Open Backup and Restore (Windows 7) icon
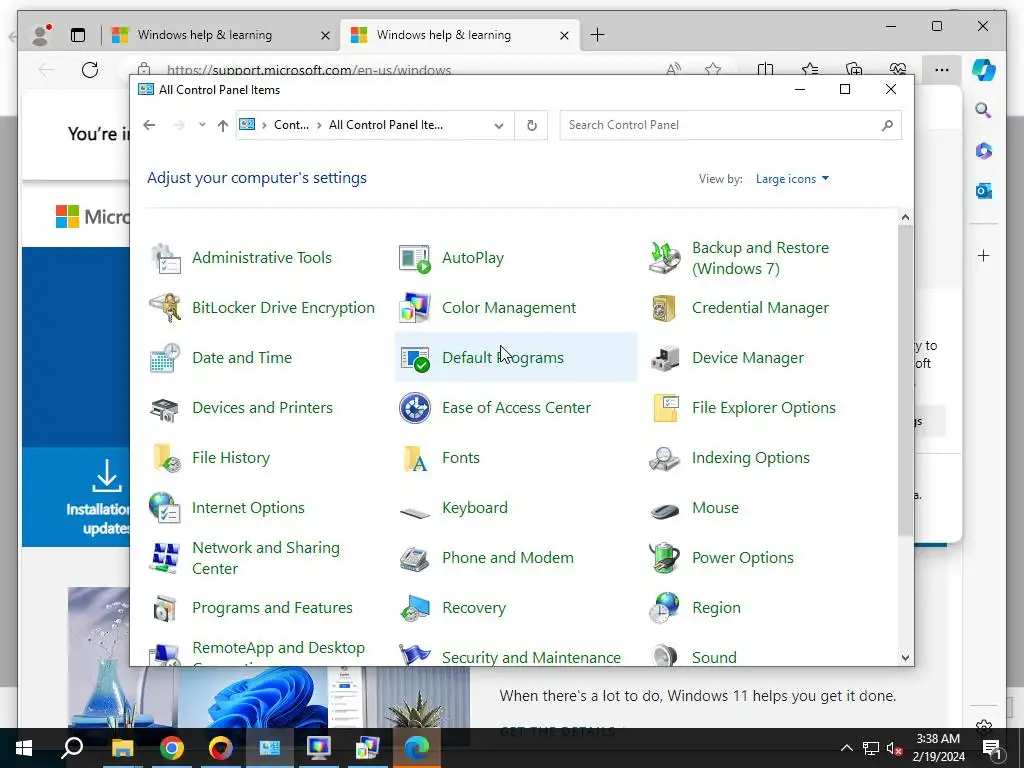The width and height of the screenshot is (1024, 768). pos(665,258)
